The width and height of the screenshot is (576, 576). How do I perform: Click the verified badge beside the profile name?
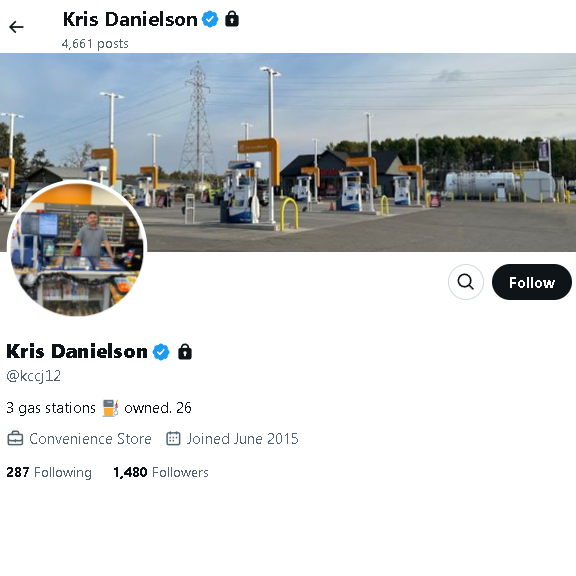click(161, 352)
